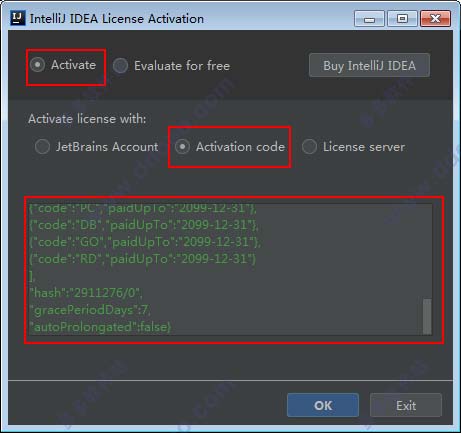This screenshot has height=433, width=461.
Task: Click the "hash":"2911276/0" line
Action: (x=86, y=293)
